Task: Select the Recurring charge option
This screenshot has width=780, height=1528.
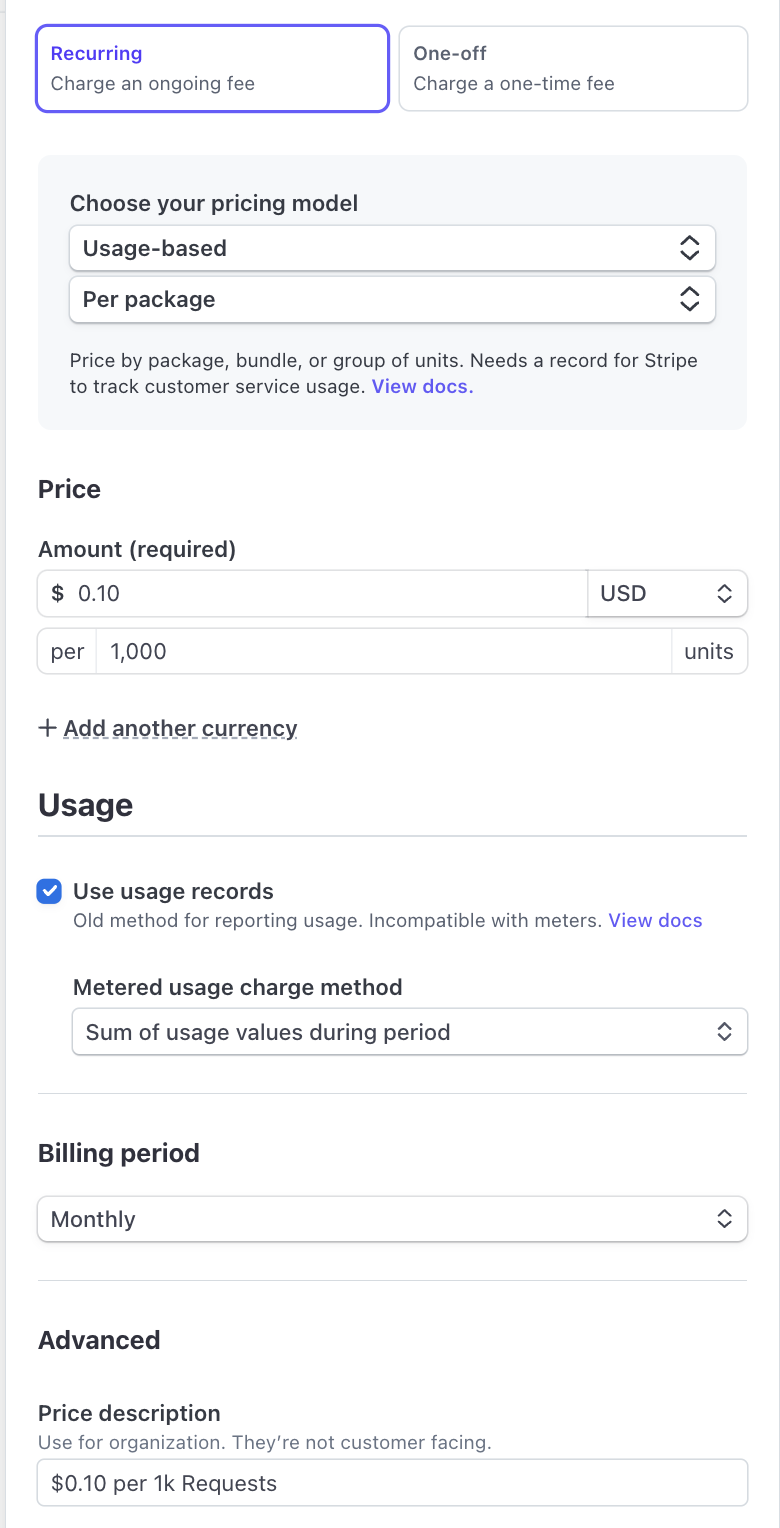Action: pos(212,68)
